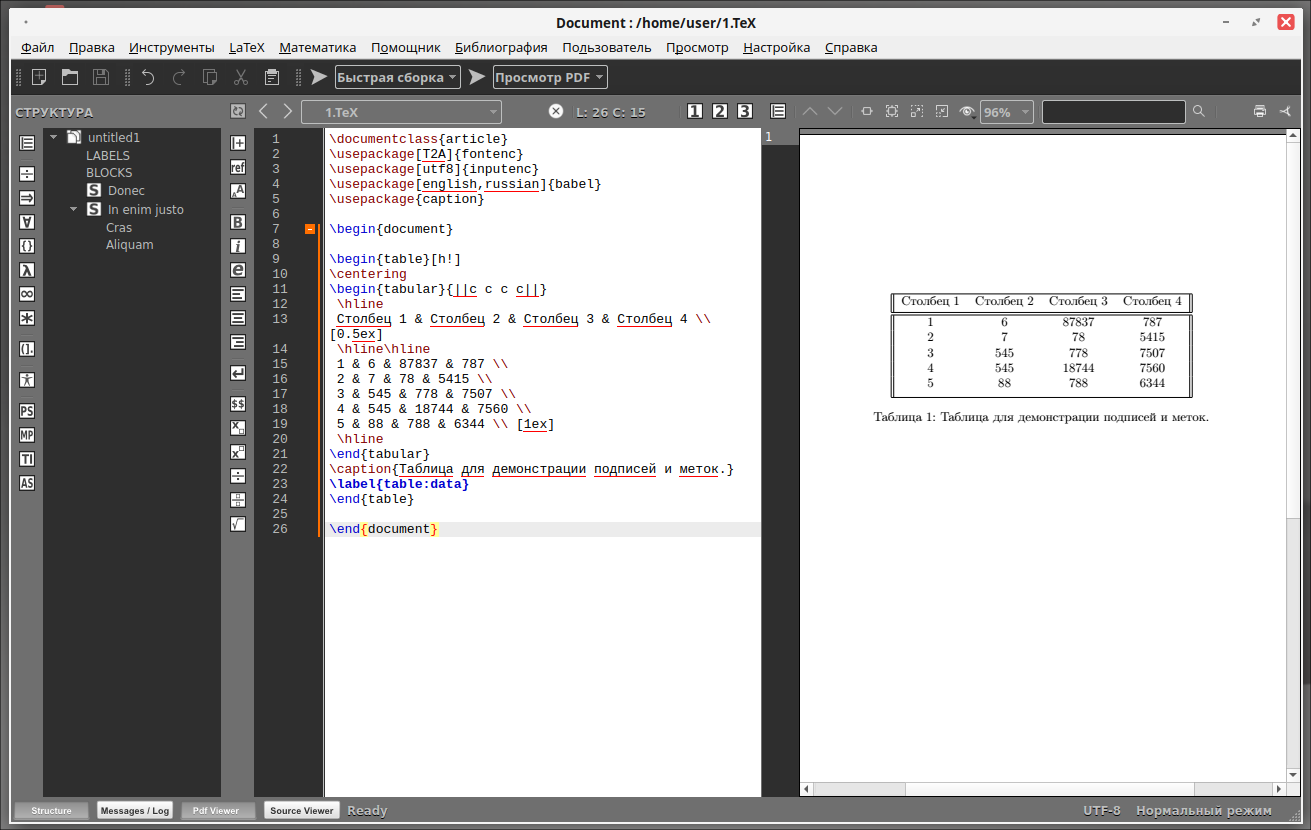Open the lambda Greek letters panel
The image size is (1311, 830).
click(28, 270)
